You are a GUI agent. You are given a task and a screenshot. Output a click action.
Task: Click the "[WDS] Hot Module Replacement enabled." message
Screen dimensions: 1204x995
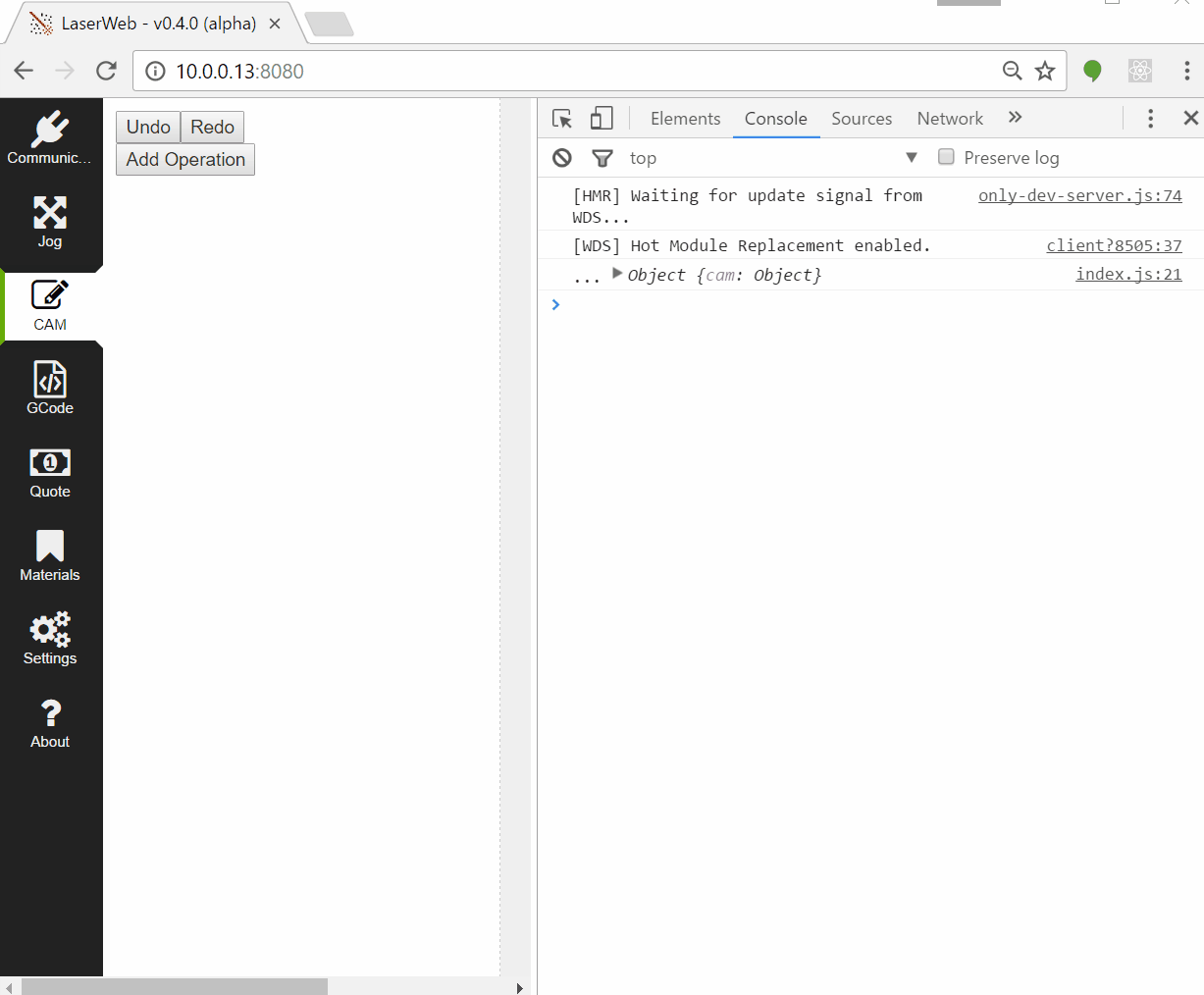[752, 245]
